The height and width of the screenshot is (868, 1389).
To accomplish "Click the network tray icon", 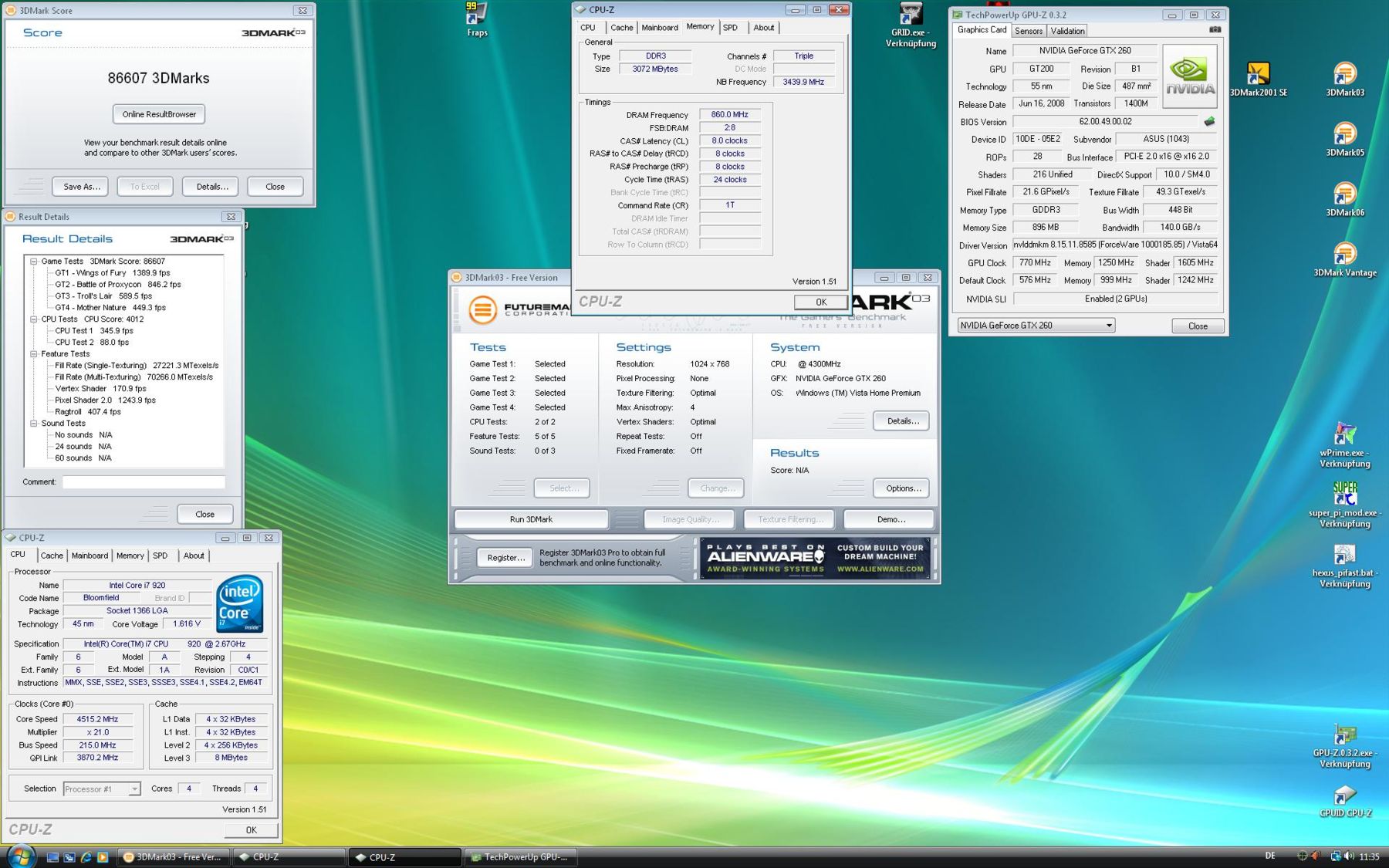I will pyautogui.click(x=1335, y=856).
